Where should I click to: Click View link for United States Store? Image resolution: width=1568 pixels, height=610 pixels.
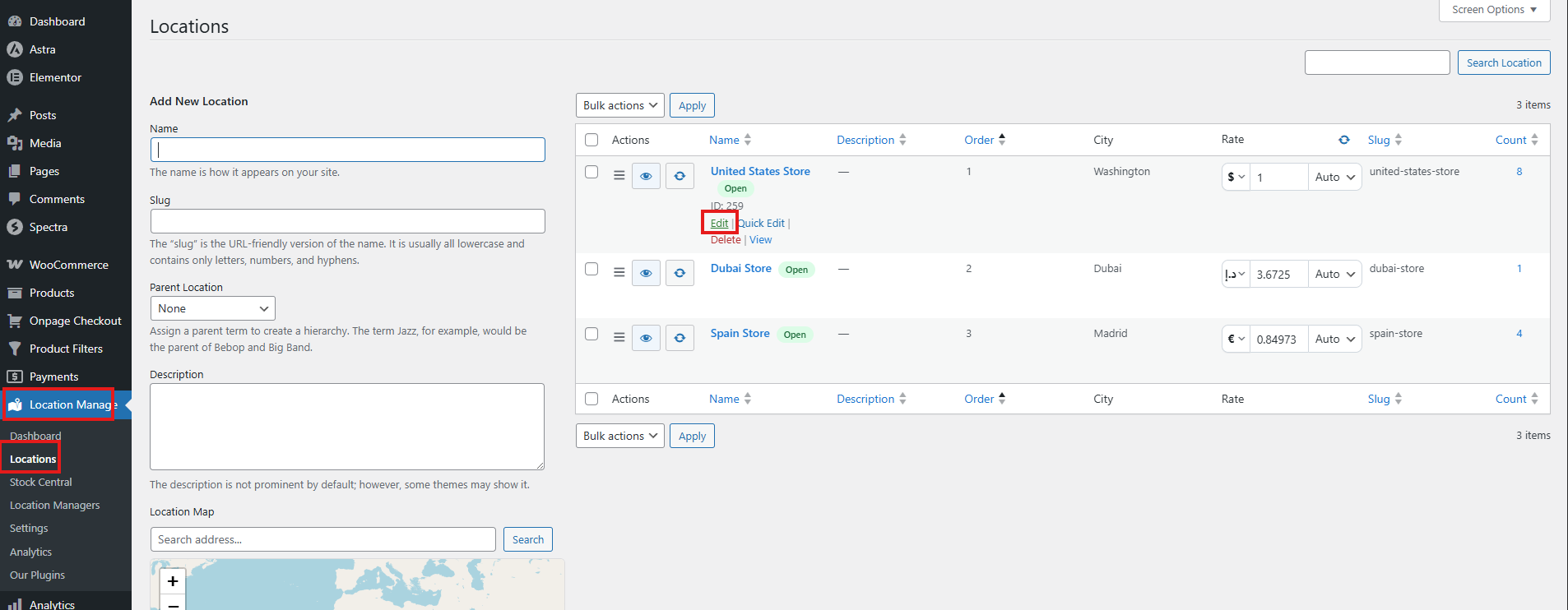point(761,239)
